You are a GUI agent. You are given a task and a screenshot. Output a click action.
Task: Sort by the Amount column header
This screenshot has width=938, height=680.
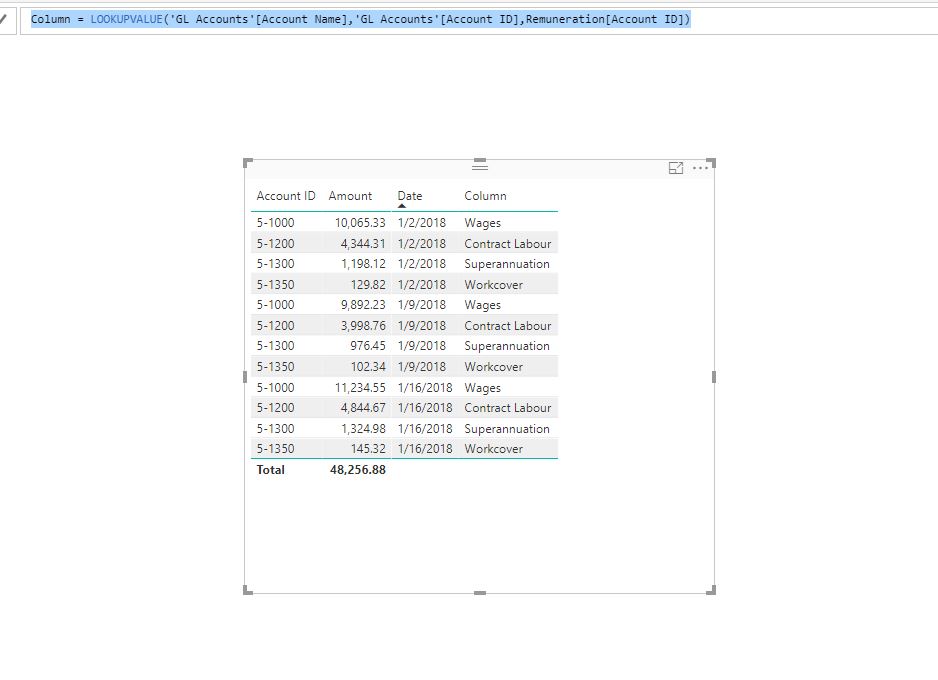tap(350, 196)
